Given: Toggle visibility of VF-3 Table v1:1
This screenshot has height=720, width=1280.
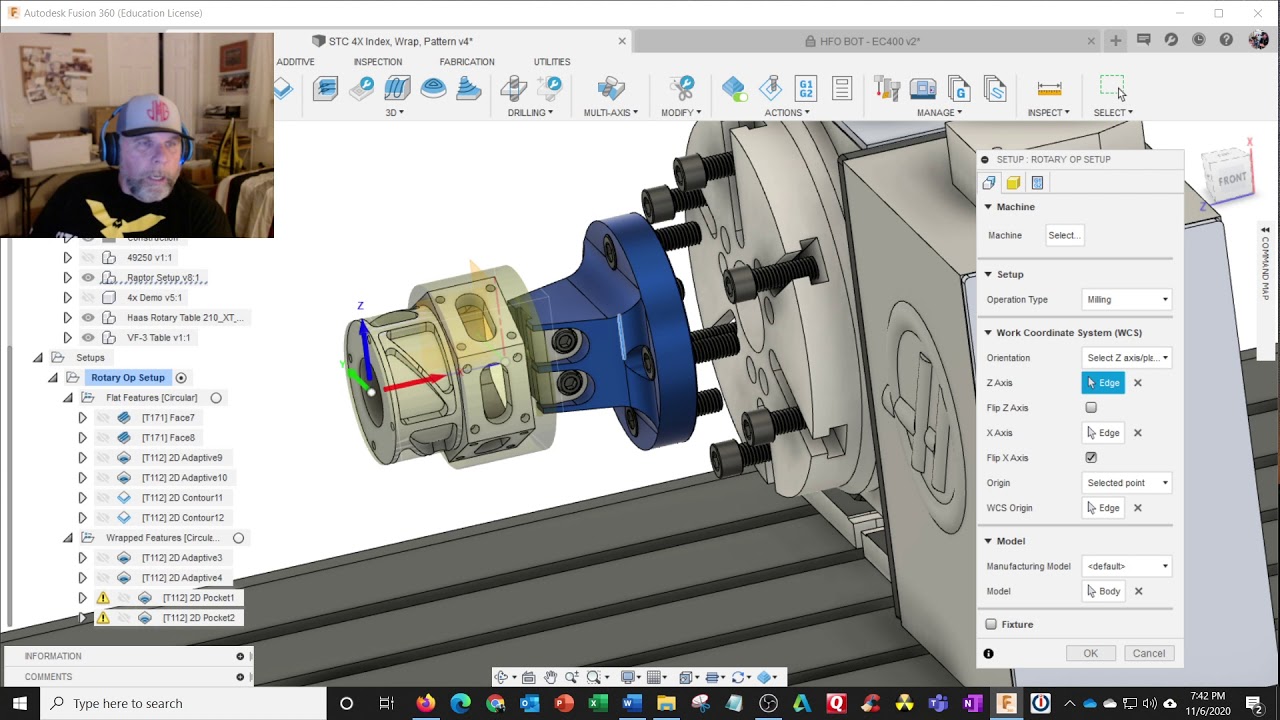Looking at the screenshot, I should 88,337.
